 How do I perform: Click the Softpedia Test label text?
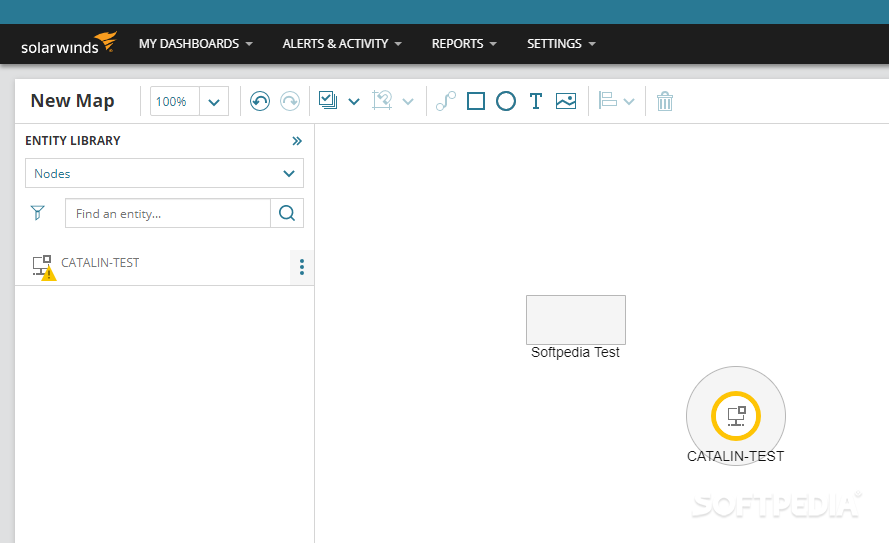(575, 353)
